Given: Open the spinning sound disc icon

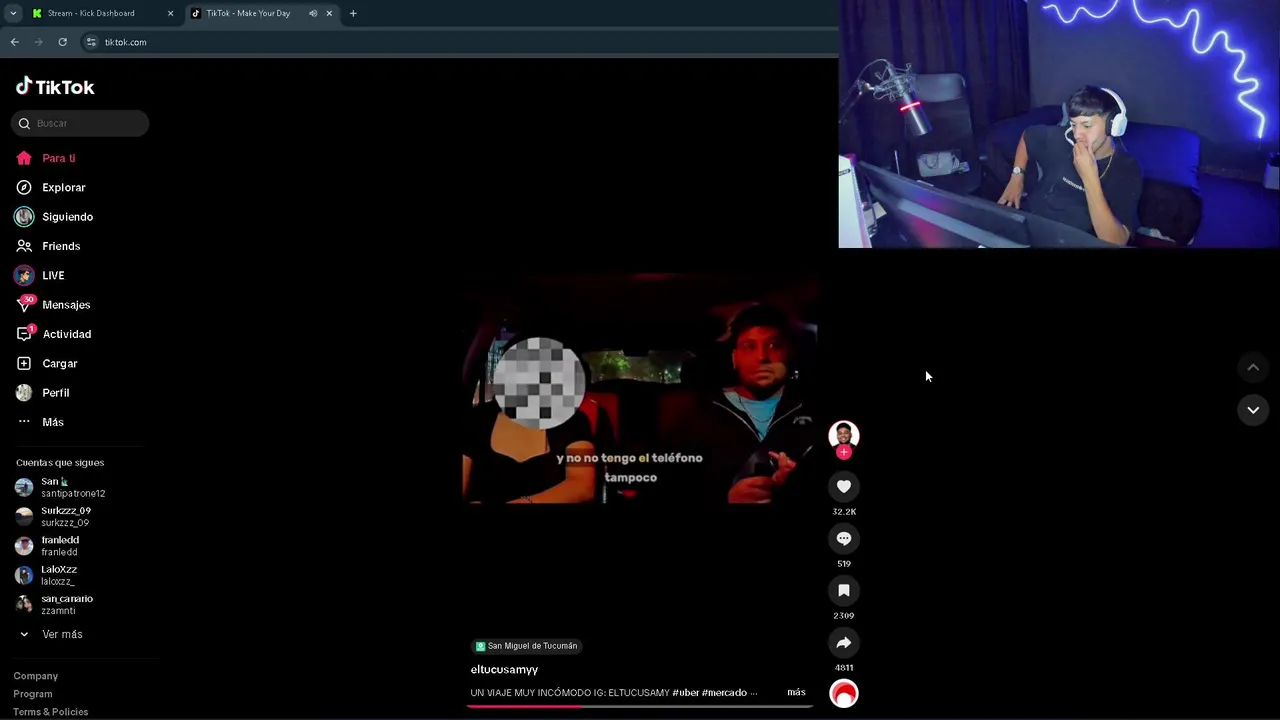Looking at the screenshot, I should 844,693.
